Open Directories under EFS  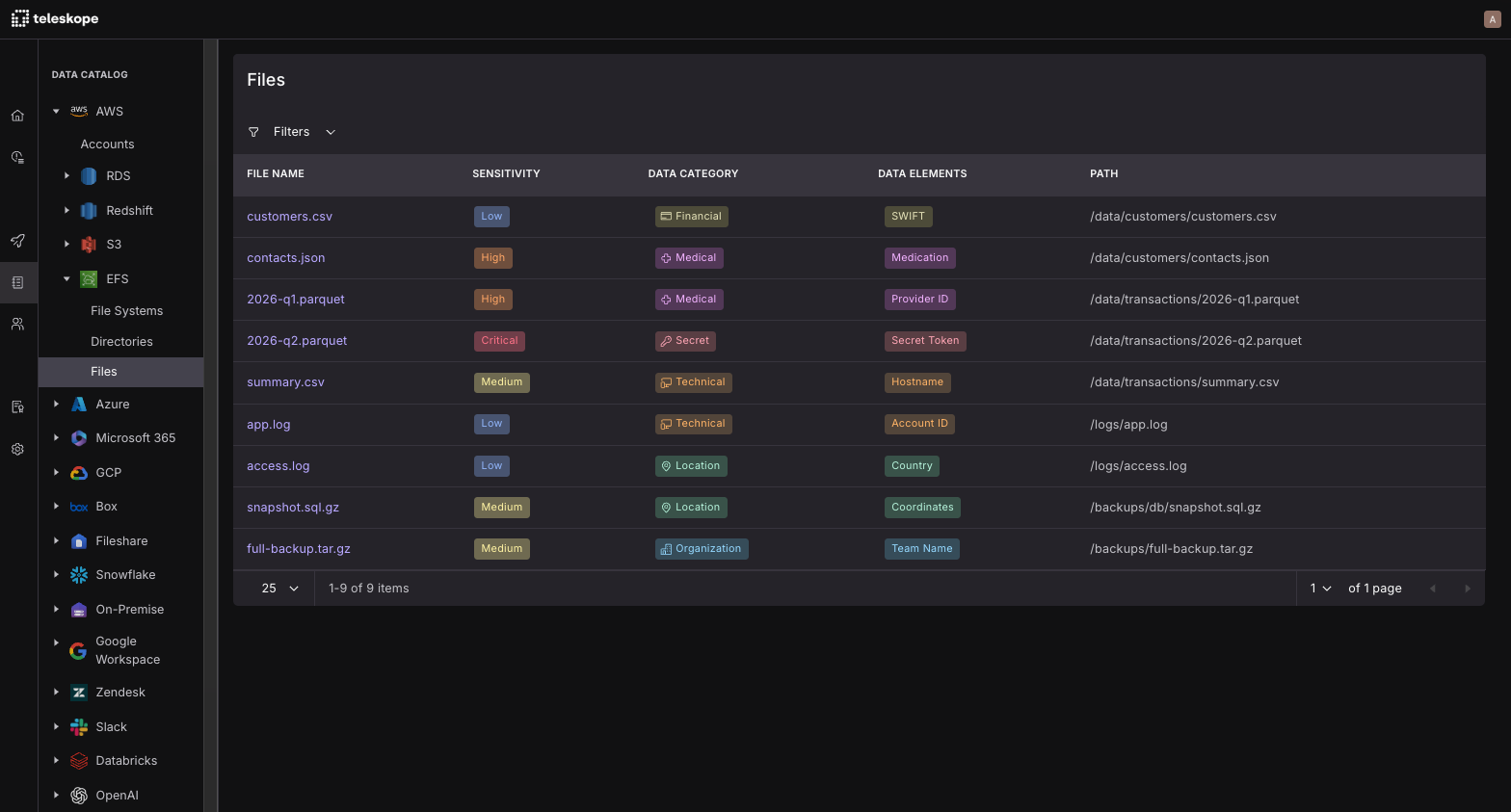click(x=121, y=342)
